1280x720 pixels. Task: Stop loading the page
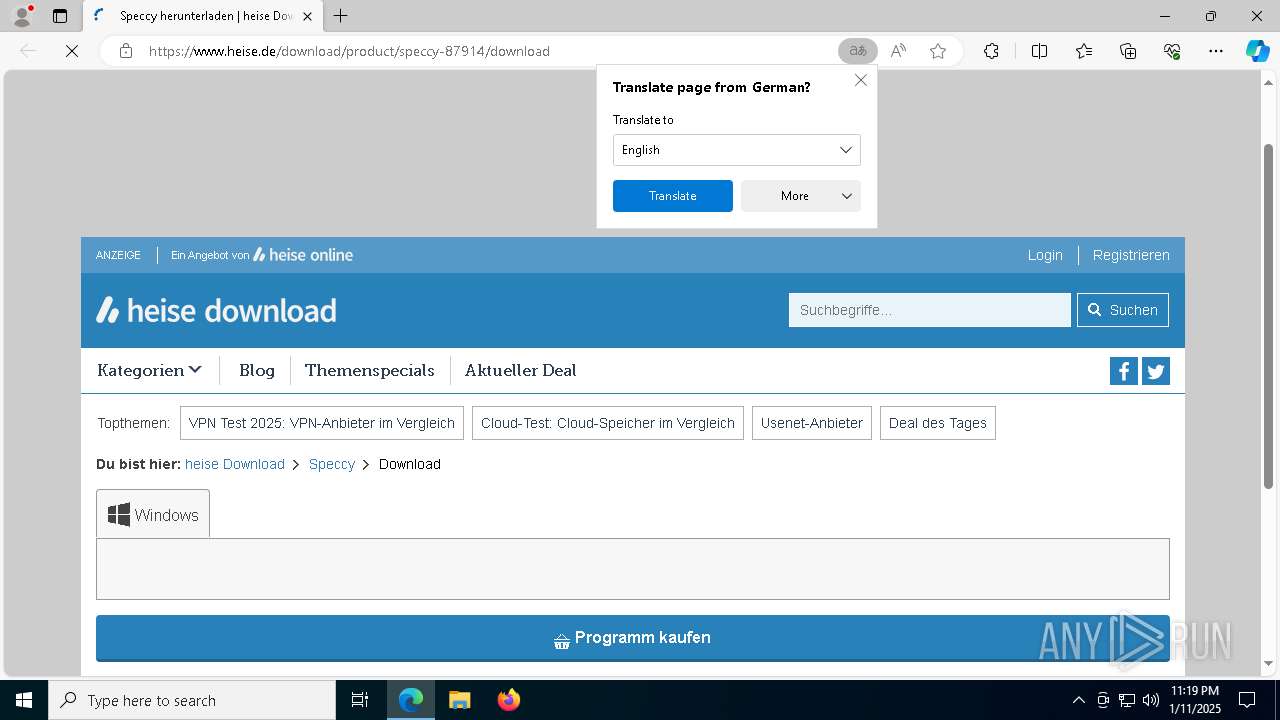(72, 51)
